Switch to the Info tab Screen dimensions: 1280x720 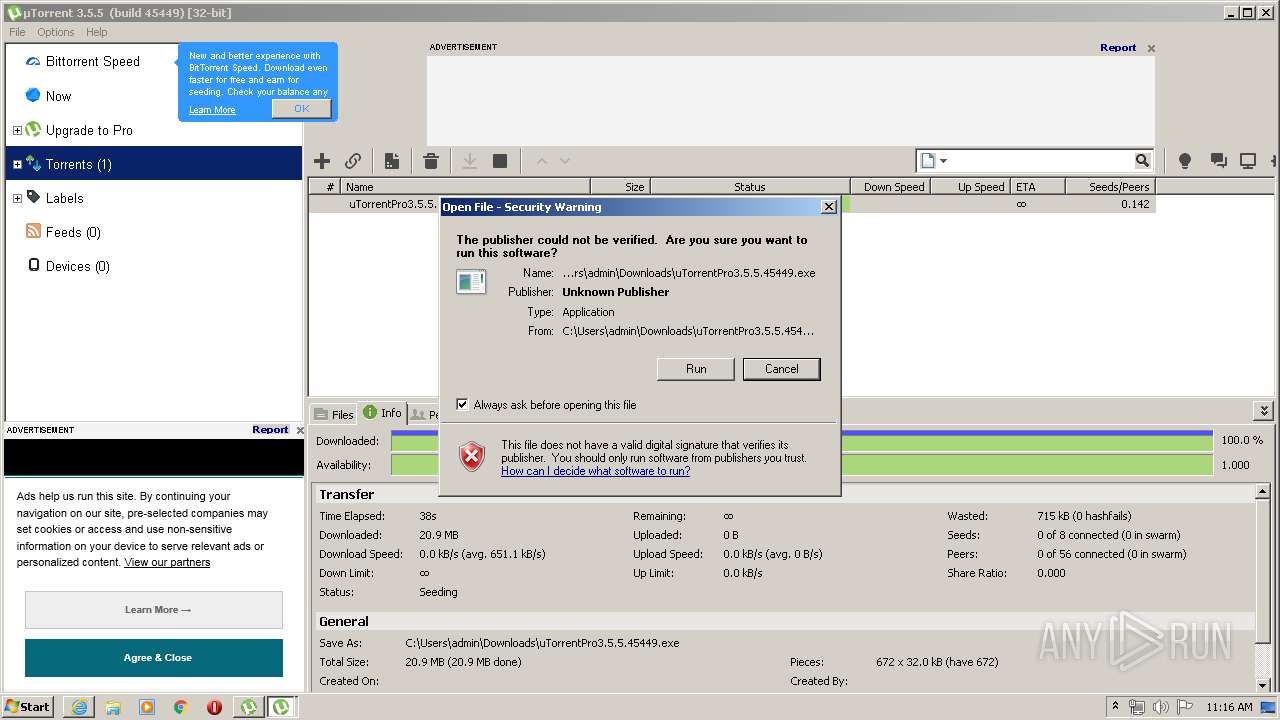pos(382,412)
